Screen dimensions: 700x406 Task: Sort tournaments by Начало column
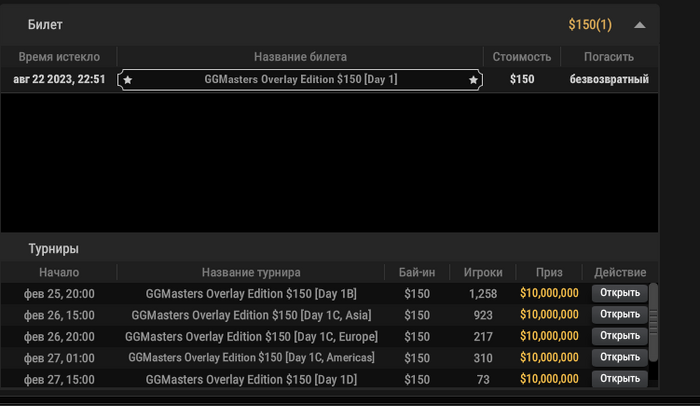click(59, 272)
